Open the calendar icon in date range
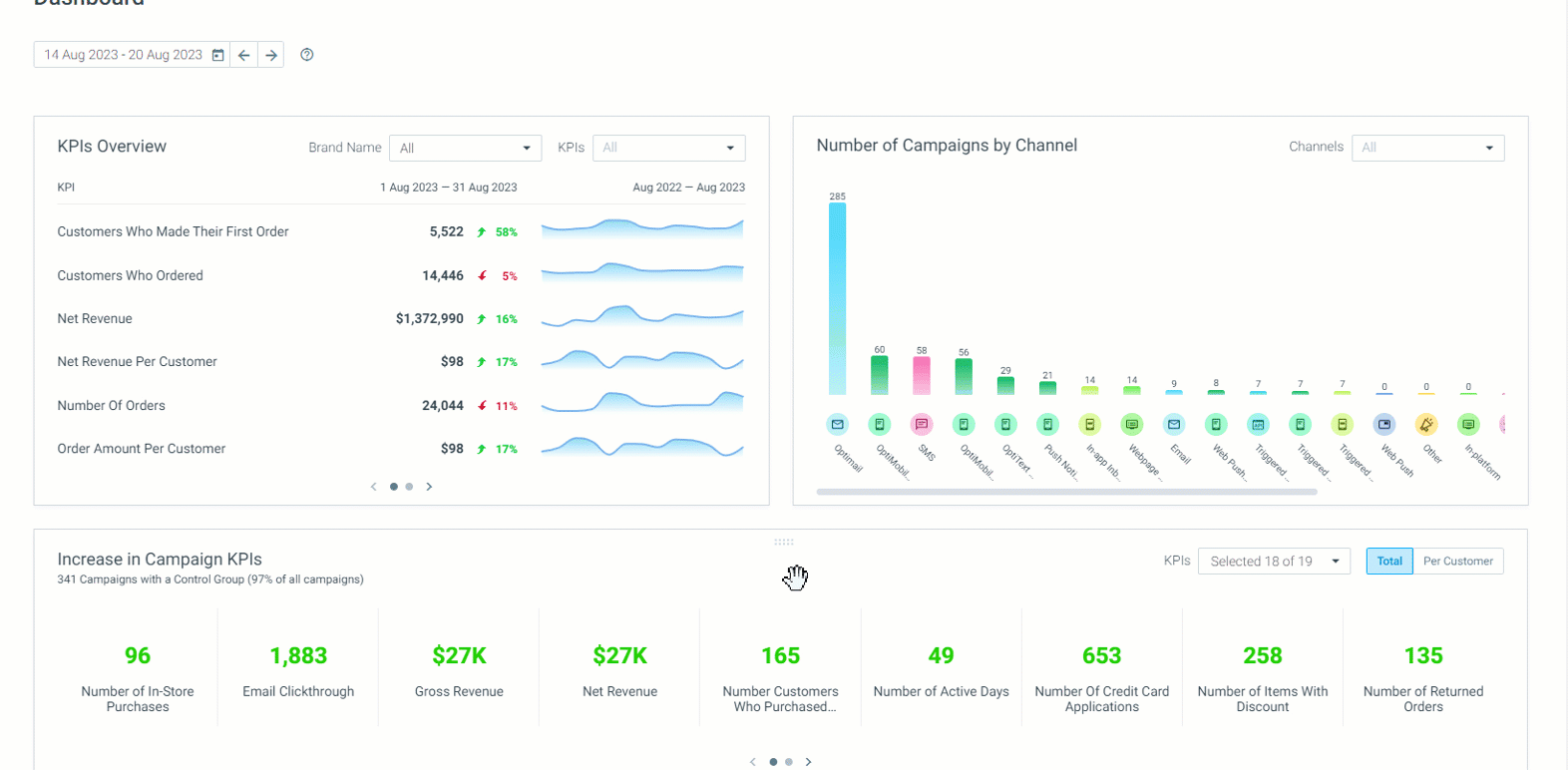This screenshot has width=1568, height=770. [217, 55]
